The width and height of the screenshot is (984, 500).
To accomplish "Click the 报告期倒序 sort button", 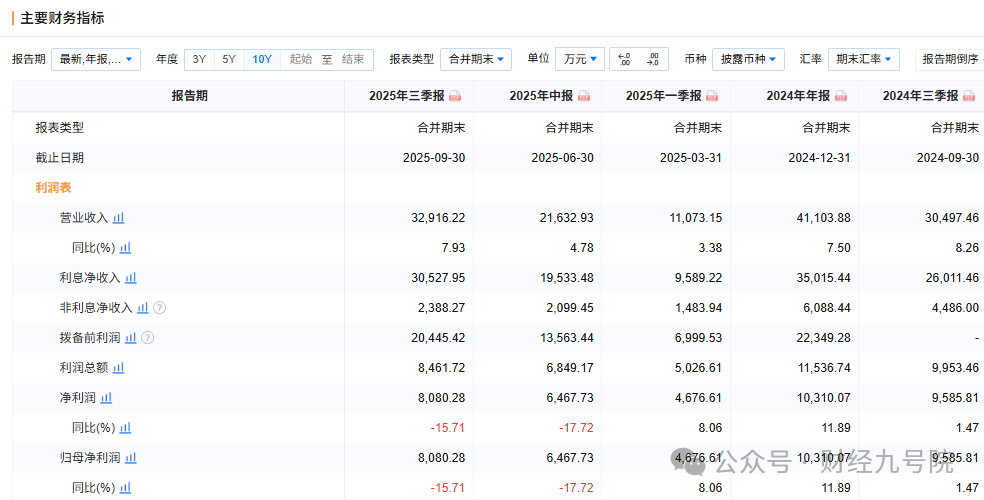I will pyautogui.click(x=949, y=59).
